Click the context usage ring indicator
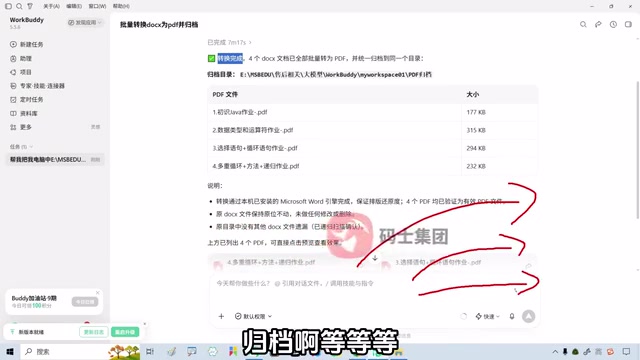This screenshot has height=360, width=640. point(463,316)
